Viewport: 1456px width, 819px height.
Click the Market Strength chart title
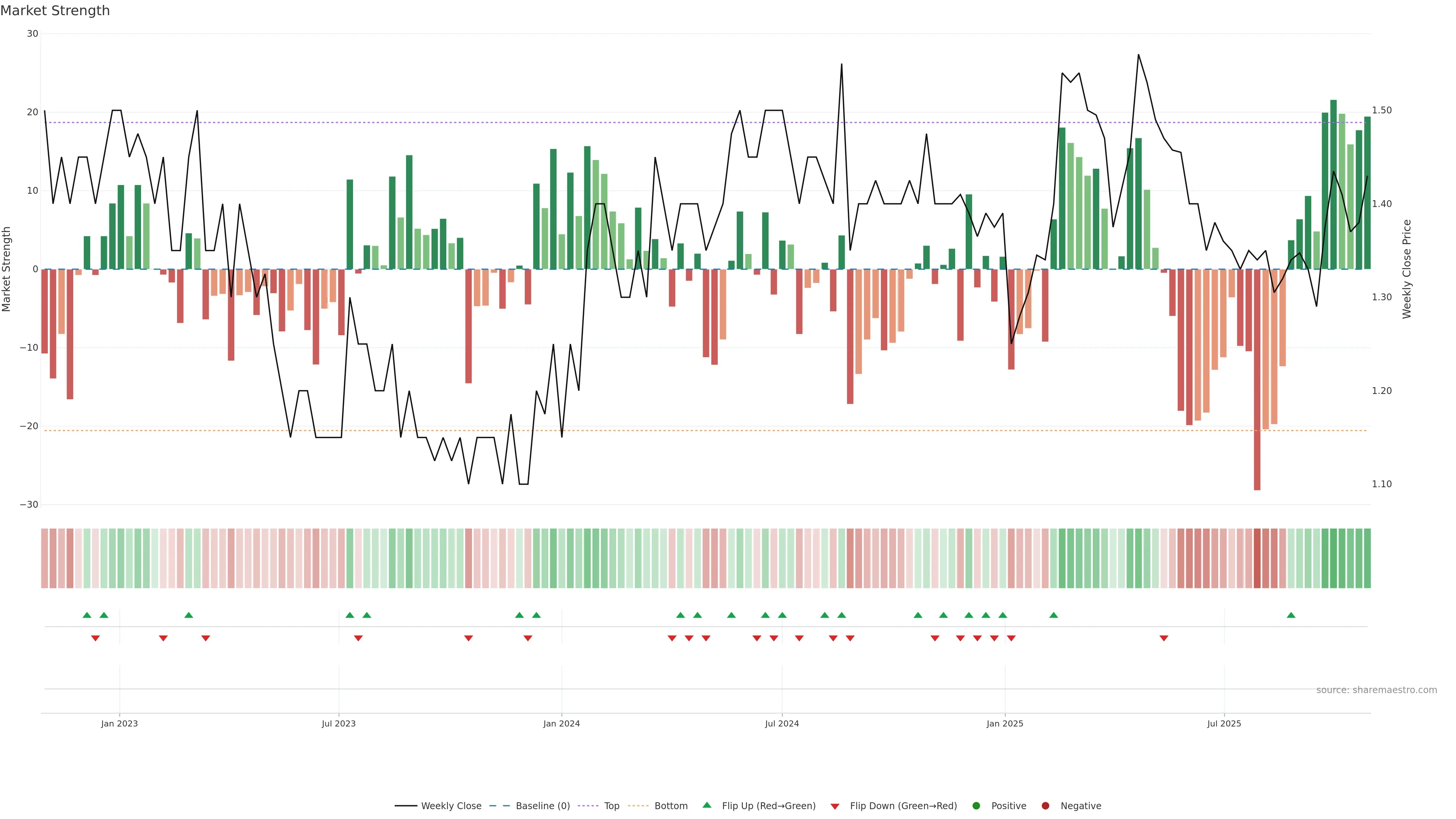(55, 11)
